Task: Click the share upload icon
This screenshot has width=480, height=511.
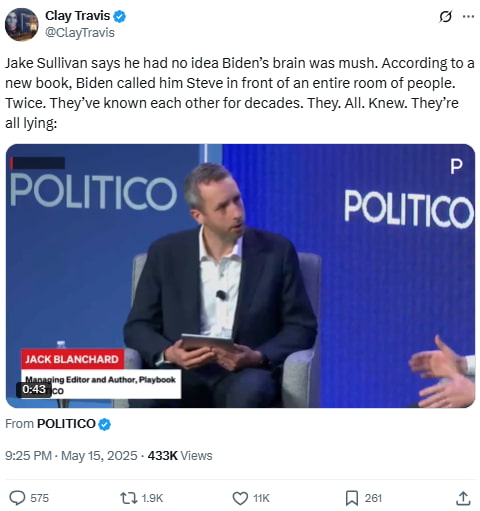Action: 463,498
